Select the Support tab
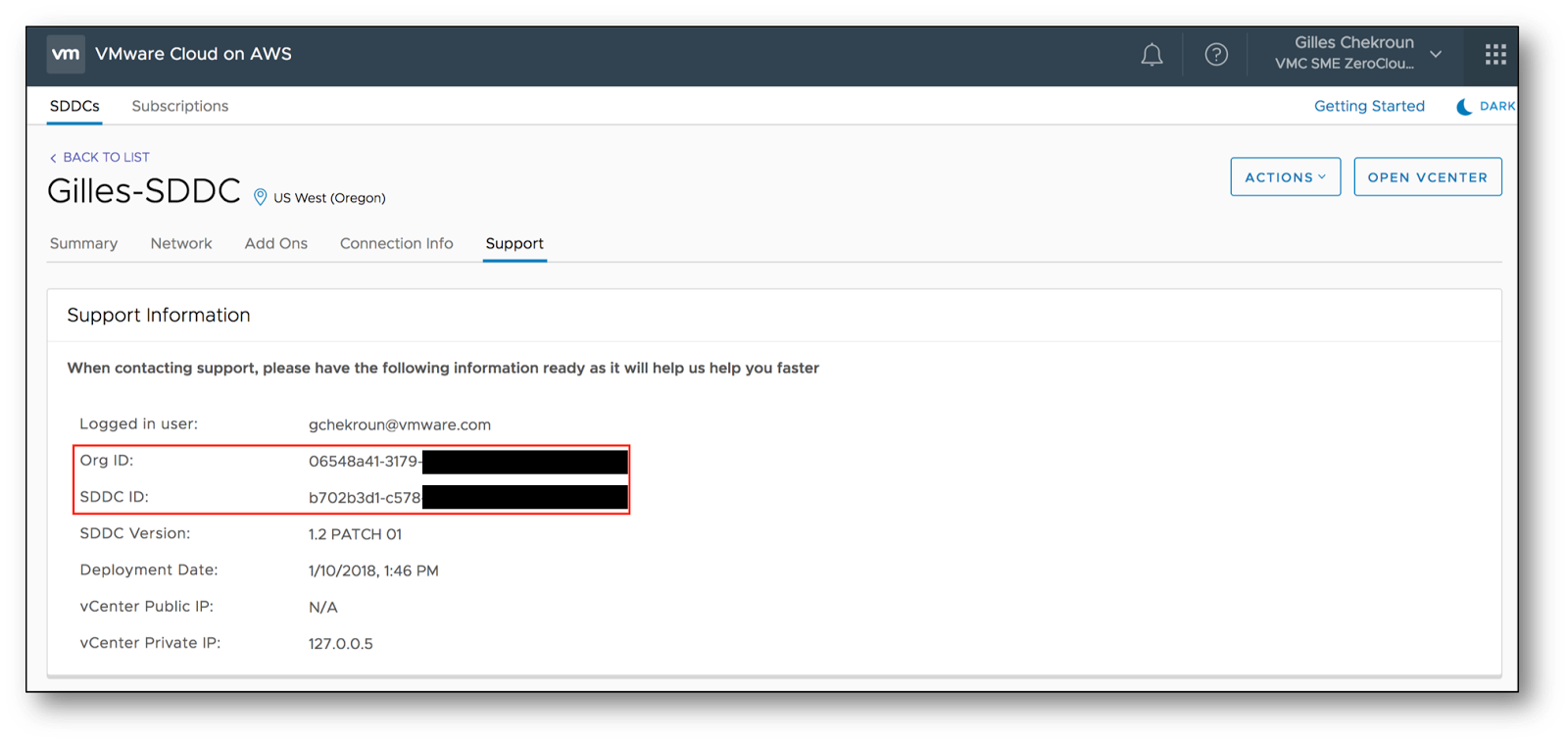Image resolution: width=1568 pixels, height=742 pixels. tap(514, 243)
